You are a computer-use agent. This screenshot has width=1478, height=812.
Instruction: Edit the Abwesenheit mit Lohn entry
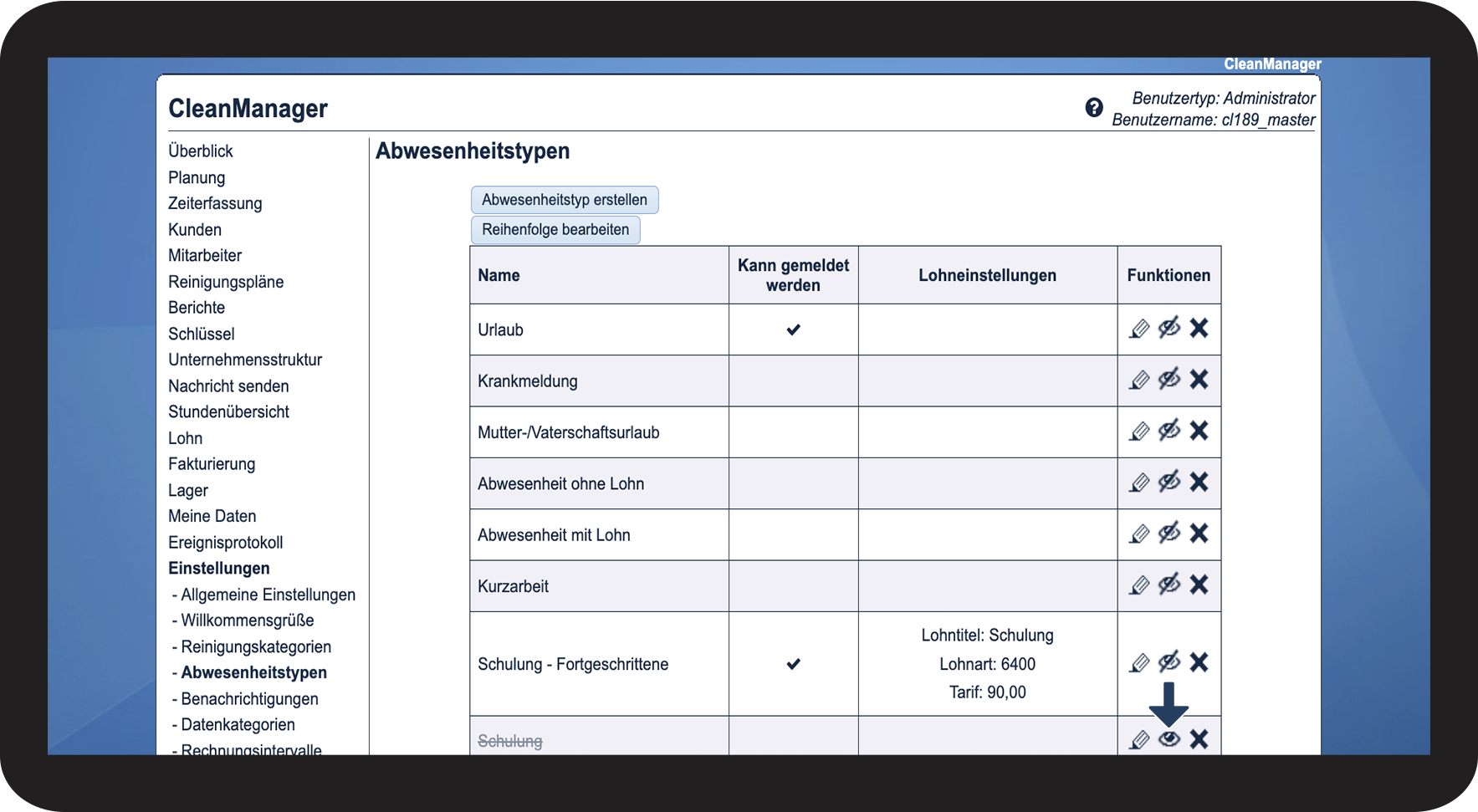click(x=1139, y=534)
